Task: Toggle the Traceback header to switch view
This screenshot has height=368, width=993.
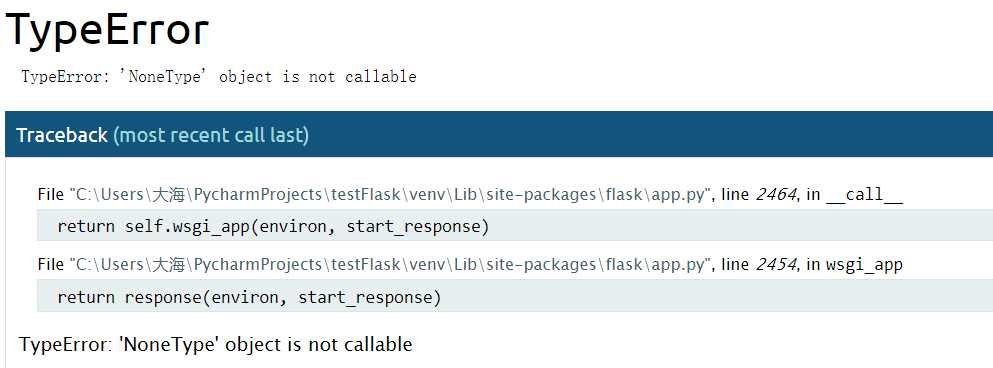Action: [x=498, y=134]
